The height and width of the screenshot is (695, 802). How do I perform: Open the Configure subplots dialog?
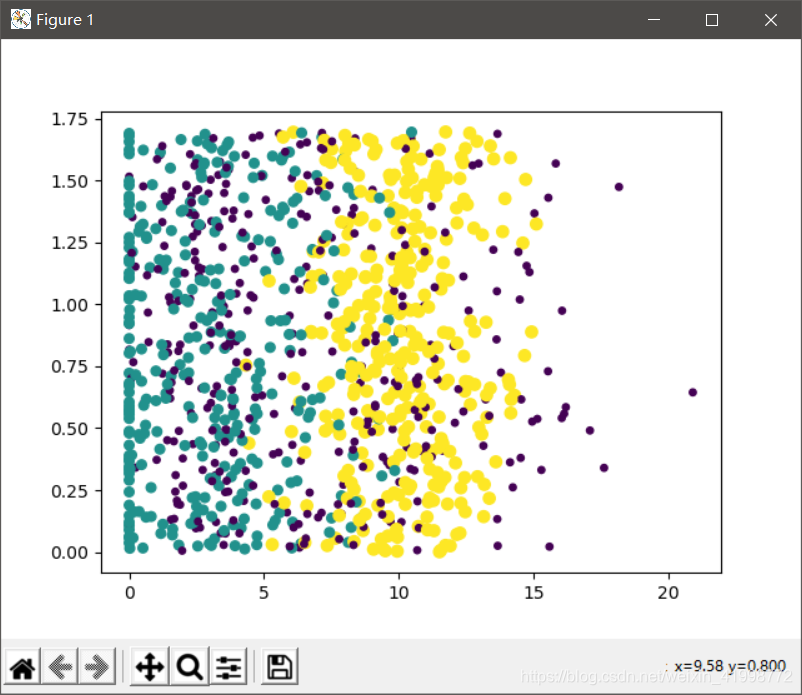[x=228, y=666]
